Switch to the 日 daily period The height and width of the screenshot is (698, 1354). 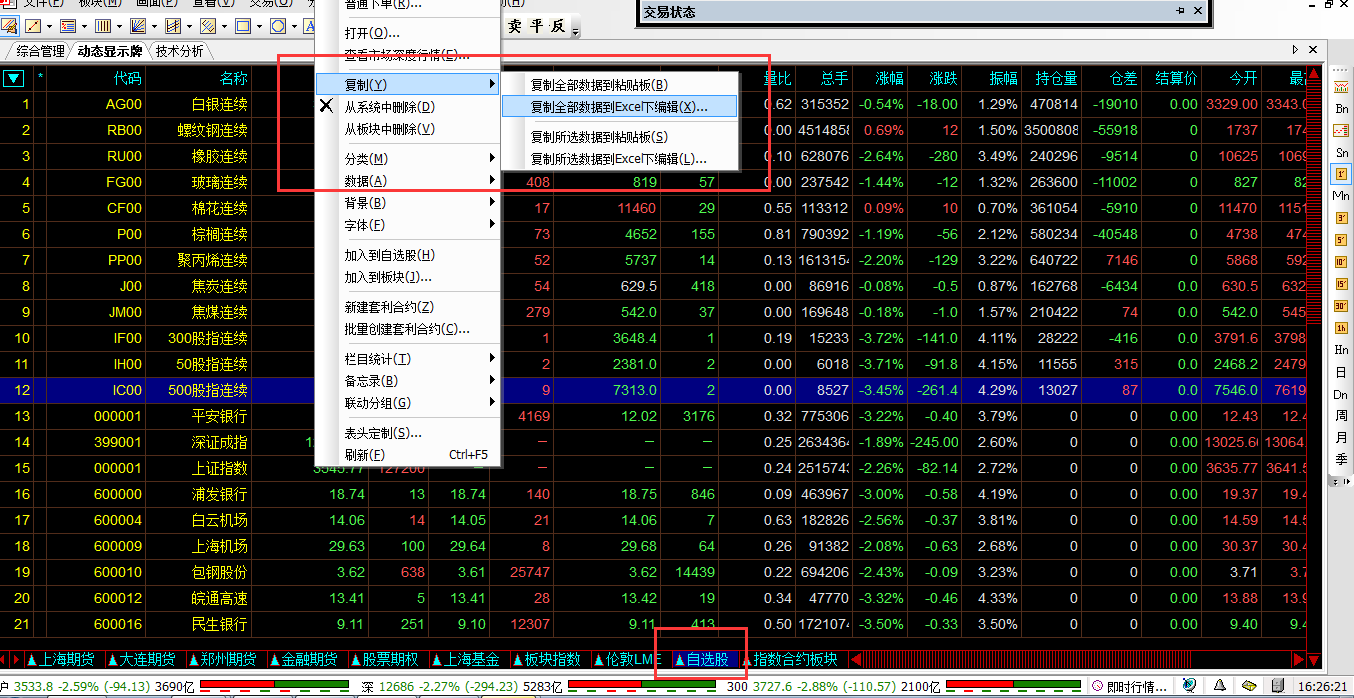click(x=1341, y=372)
